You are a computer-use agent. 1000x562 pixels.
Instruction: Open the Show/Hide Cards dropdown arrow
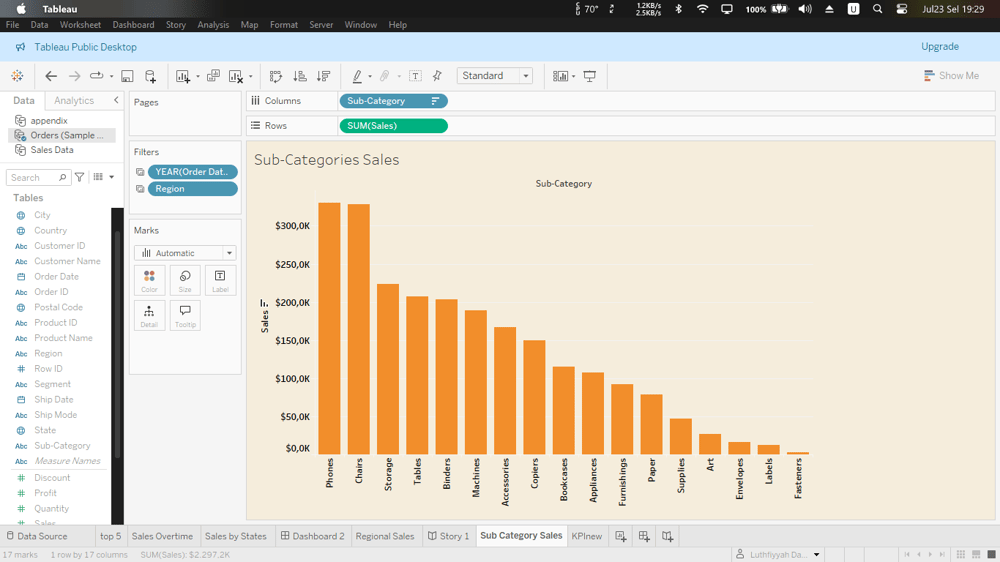(573, 77)
